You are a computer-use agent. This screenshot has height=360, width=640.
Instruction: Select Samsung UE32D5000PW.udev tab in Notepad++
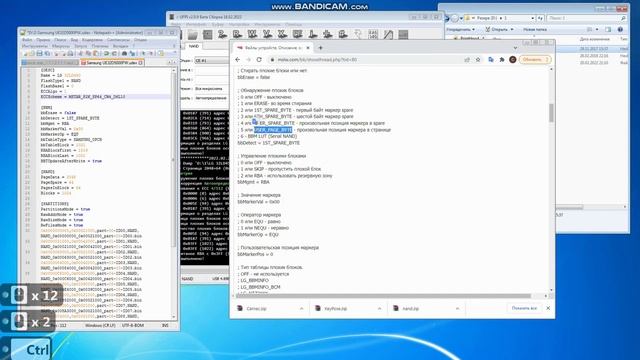(111, 63)
